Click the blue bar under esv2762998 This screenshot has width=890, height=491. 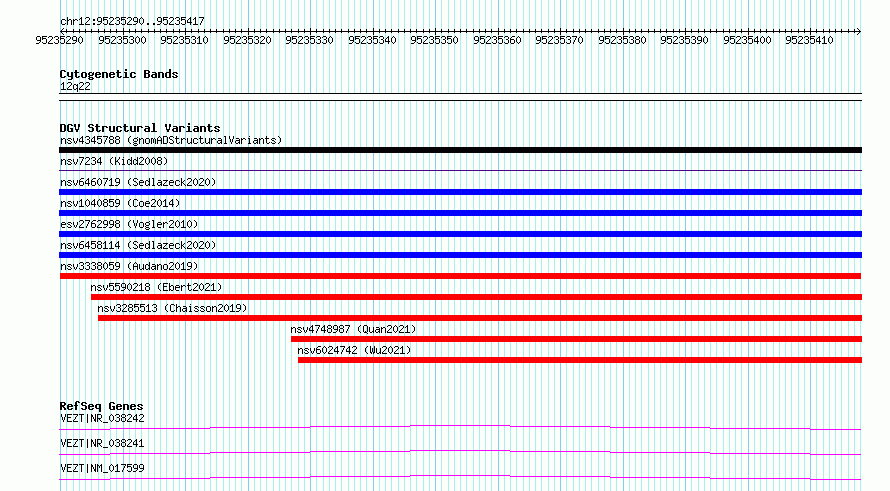click(x=460, y=234)
